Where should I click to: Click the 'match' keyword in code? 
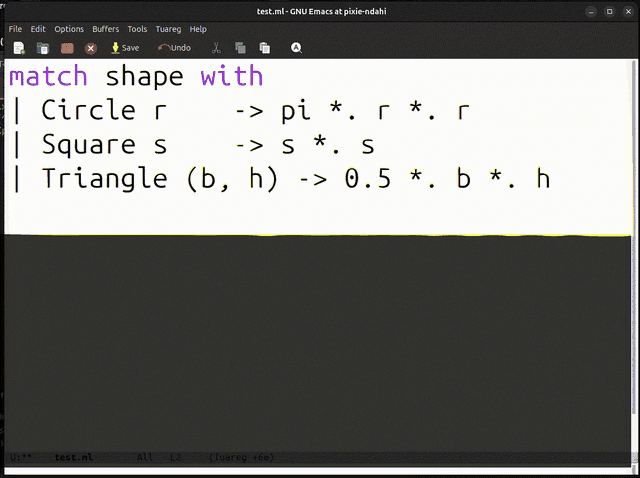pyautogui.click(x=48, y=76)
